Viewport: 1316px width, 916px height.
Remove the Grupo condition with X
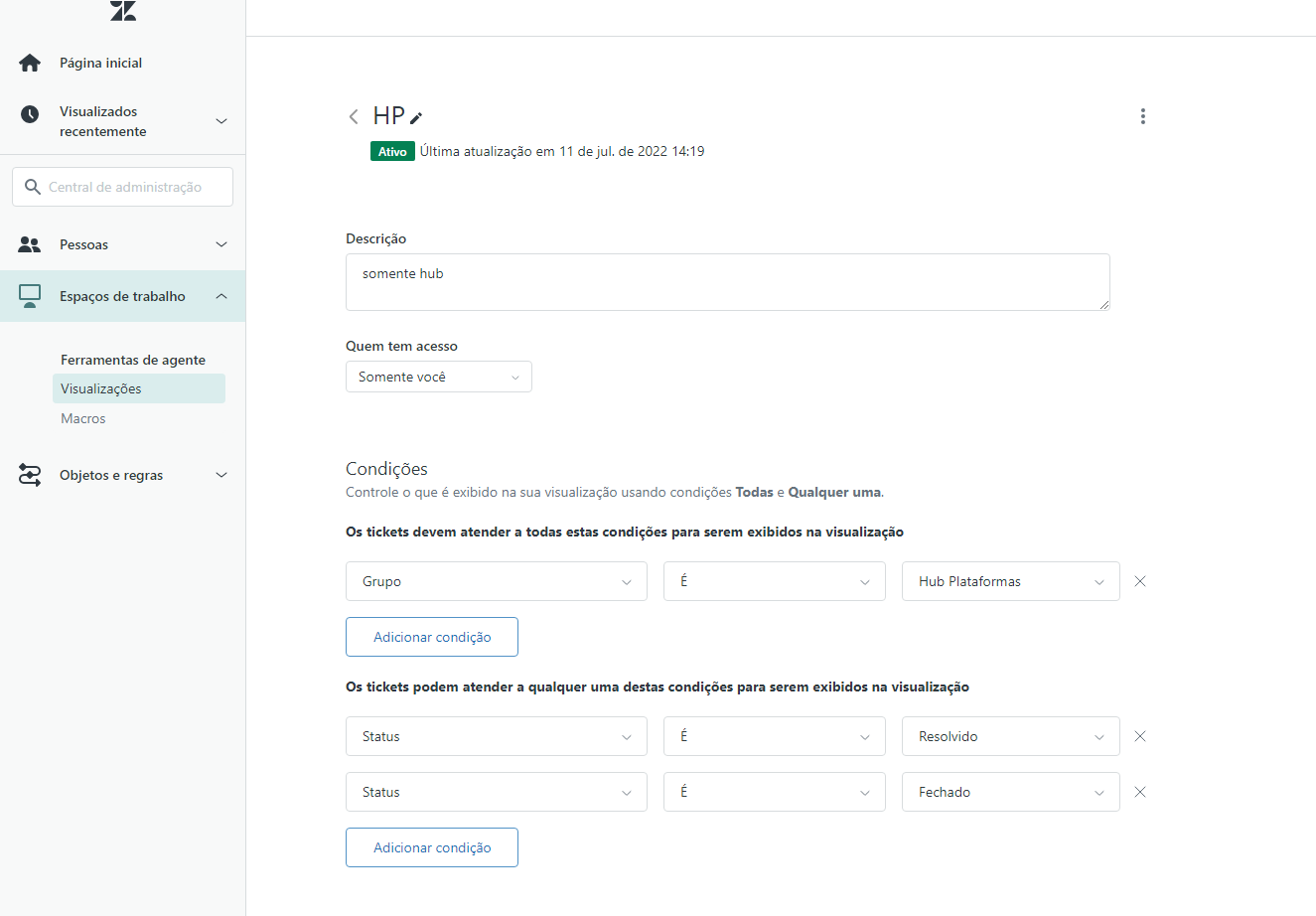click(1140, 581)
